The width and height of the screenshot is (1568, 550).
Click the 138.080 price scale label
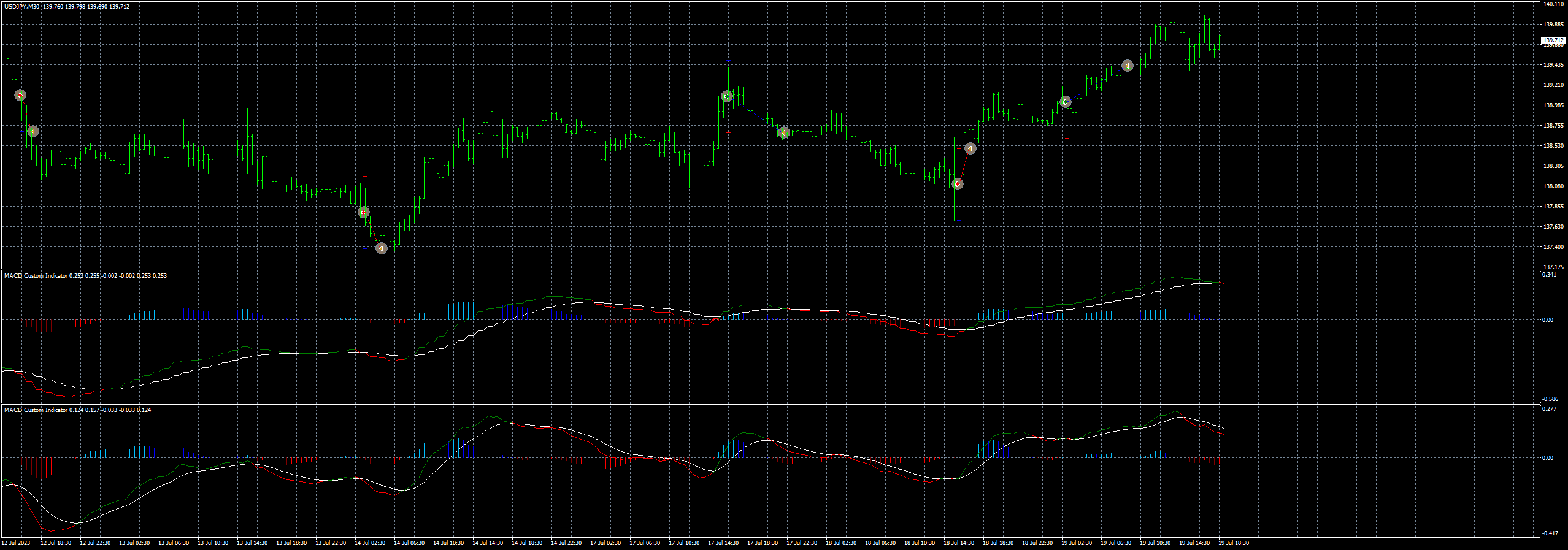(x=1553, y=186)
